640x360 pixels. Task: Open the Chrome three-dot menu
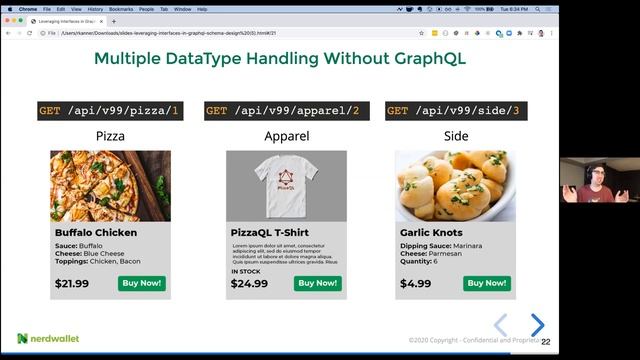(x=551, y=33)
